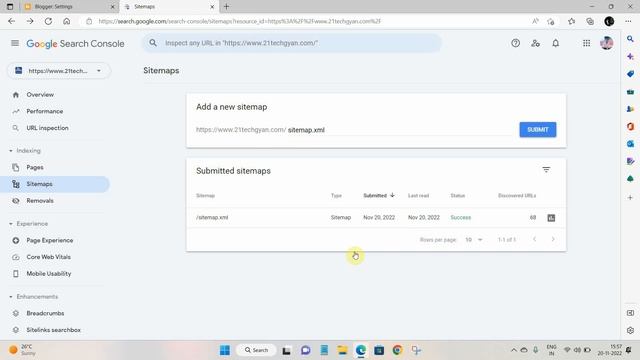Open File Explorer from taskbar
Viewport: 640px width, 360px height.
pos(342,350)
